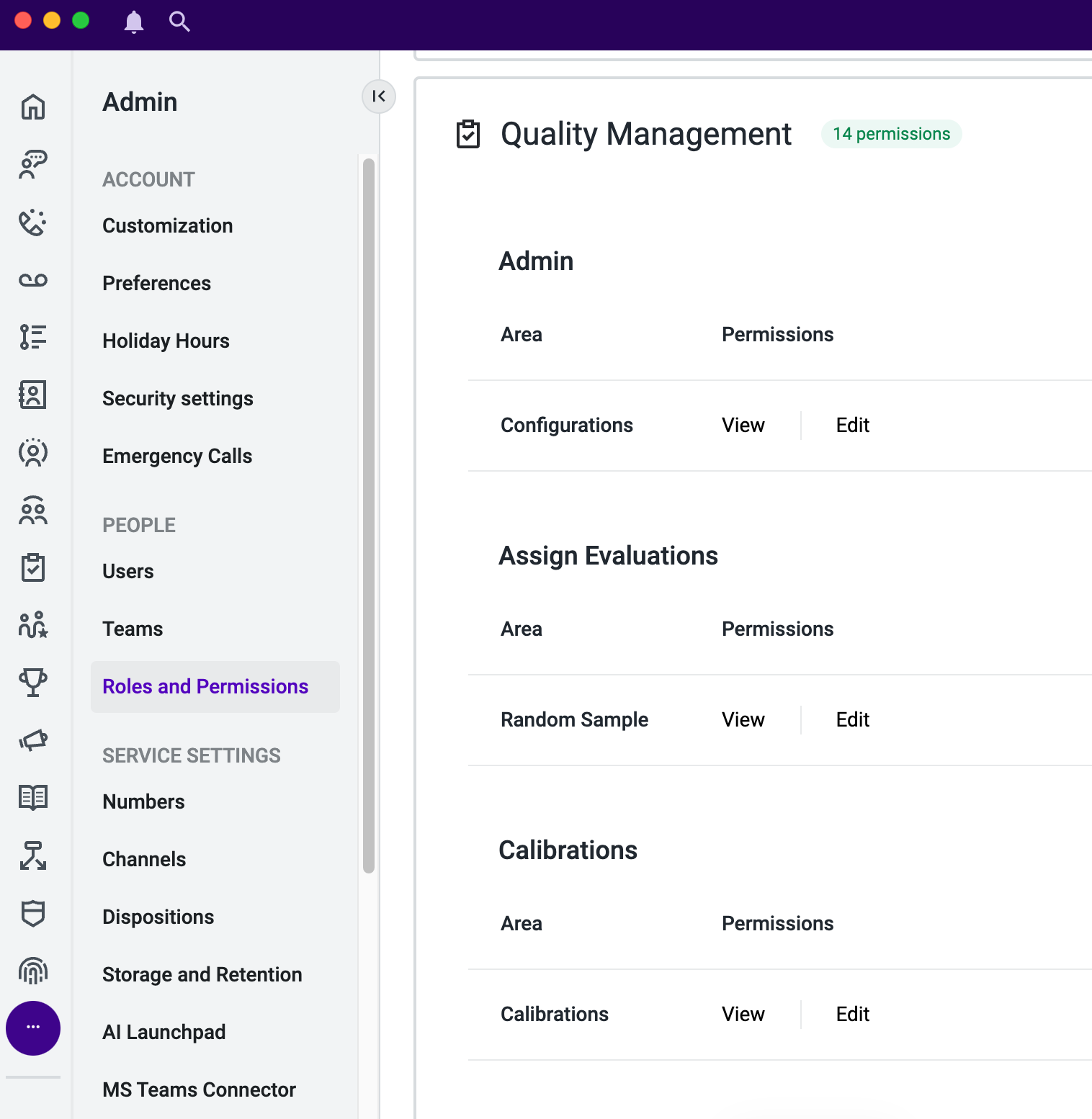
Task: Open the fingerprint icon
Action: 33,971
